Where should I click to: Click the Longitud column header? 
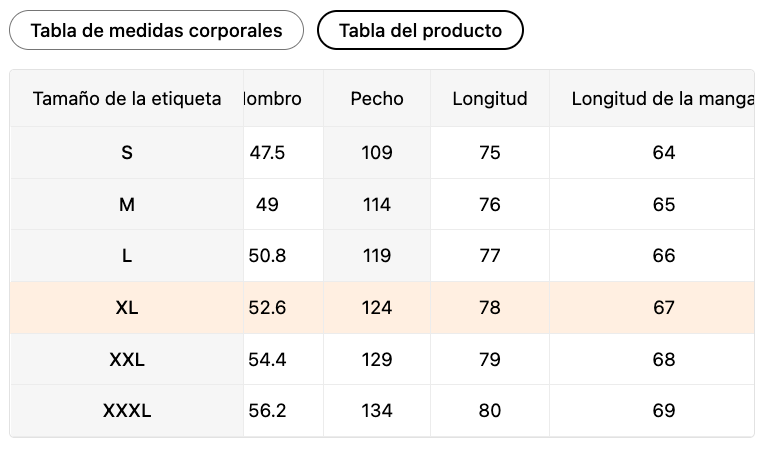pos(490,99)
